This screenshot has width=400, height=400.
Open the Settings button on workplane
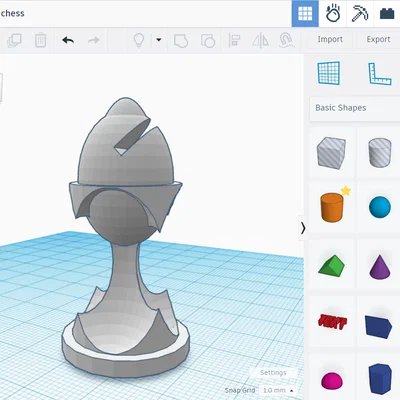[x=273, y=373]
